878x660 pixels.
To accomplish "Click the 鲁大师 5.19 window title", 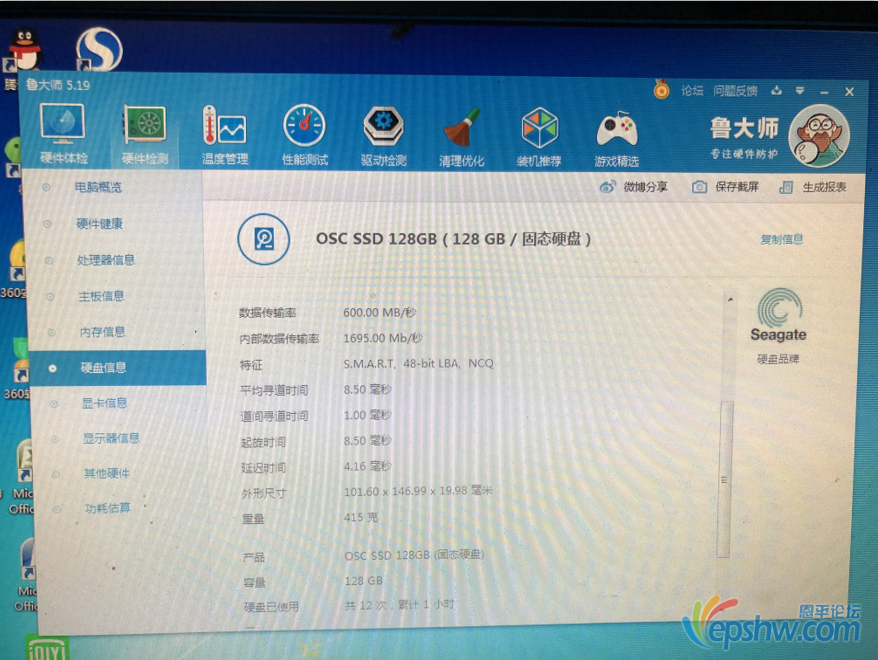I will pos(58,85).
